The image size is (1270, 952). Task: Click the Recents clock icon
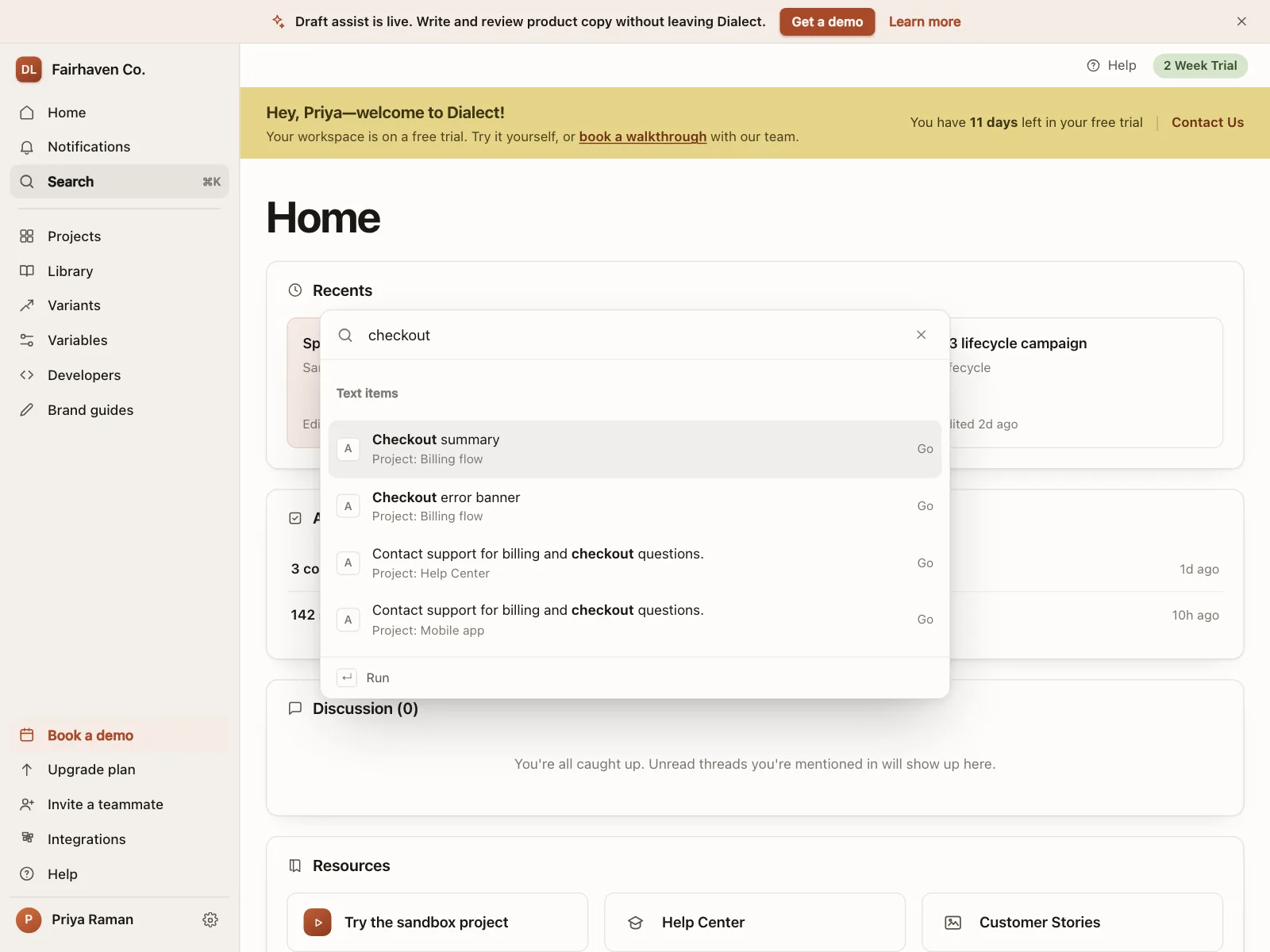coord(295,290)
